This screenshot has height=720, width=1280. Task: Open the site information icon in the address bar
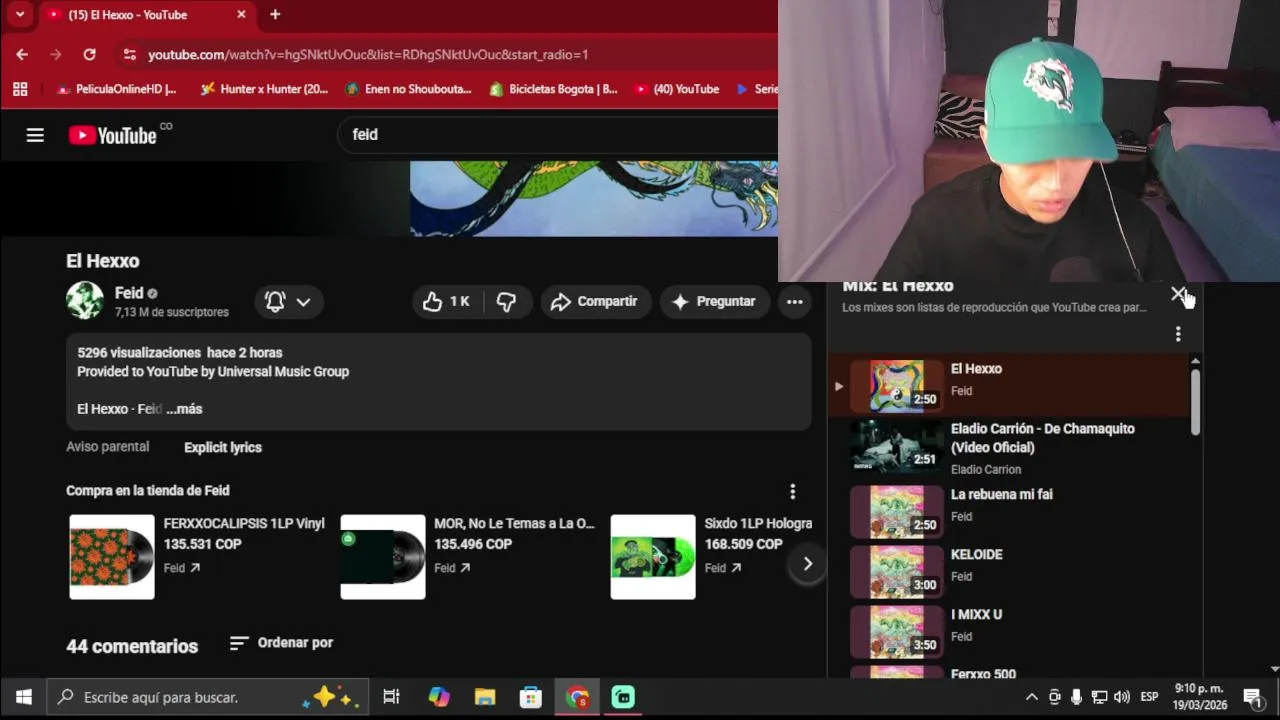click(x=130, y=55)
